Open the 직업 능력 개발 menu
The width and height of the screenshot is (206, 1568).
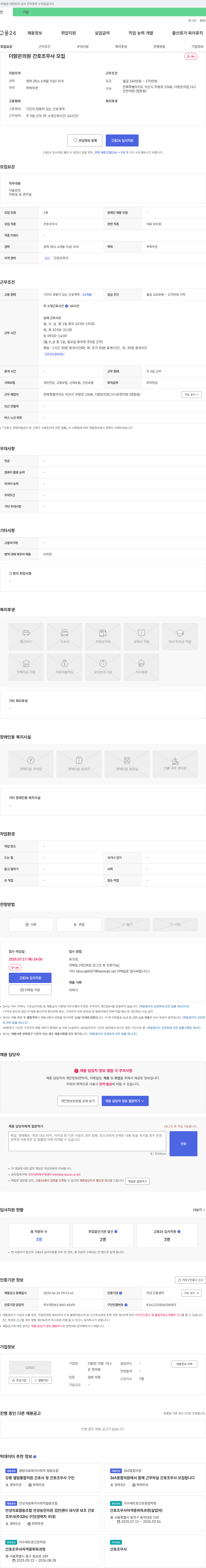(141, 33)
